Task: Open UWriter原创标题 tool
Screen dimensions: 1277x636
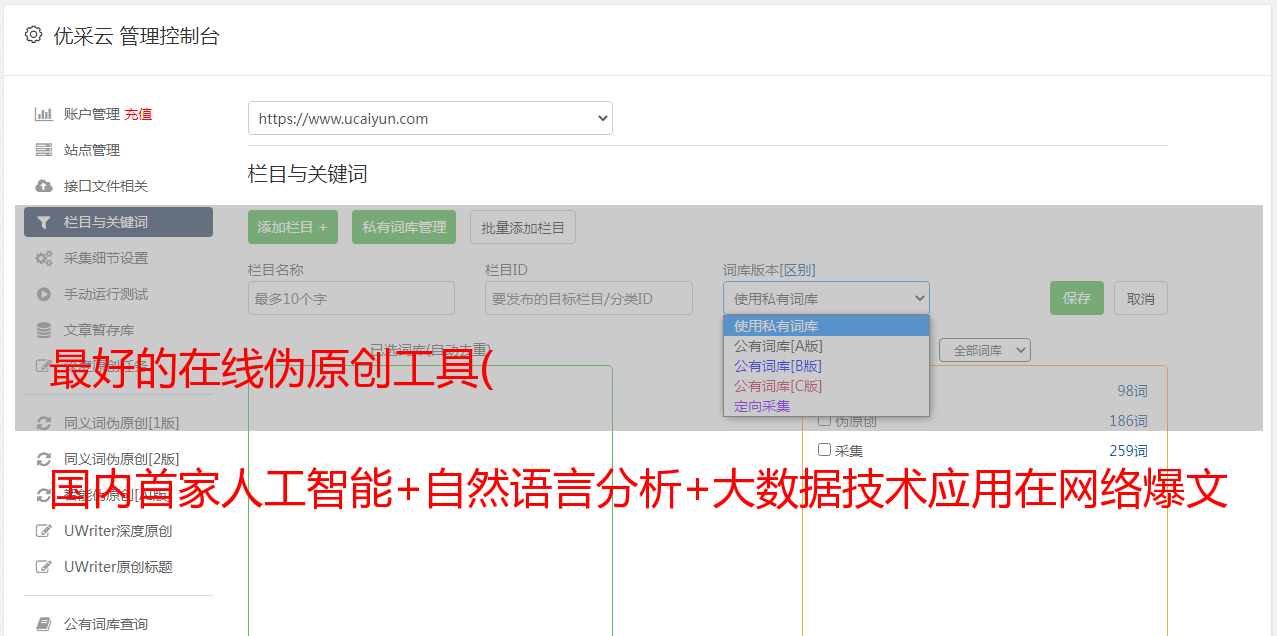Action: point(118,567)
